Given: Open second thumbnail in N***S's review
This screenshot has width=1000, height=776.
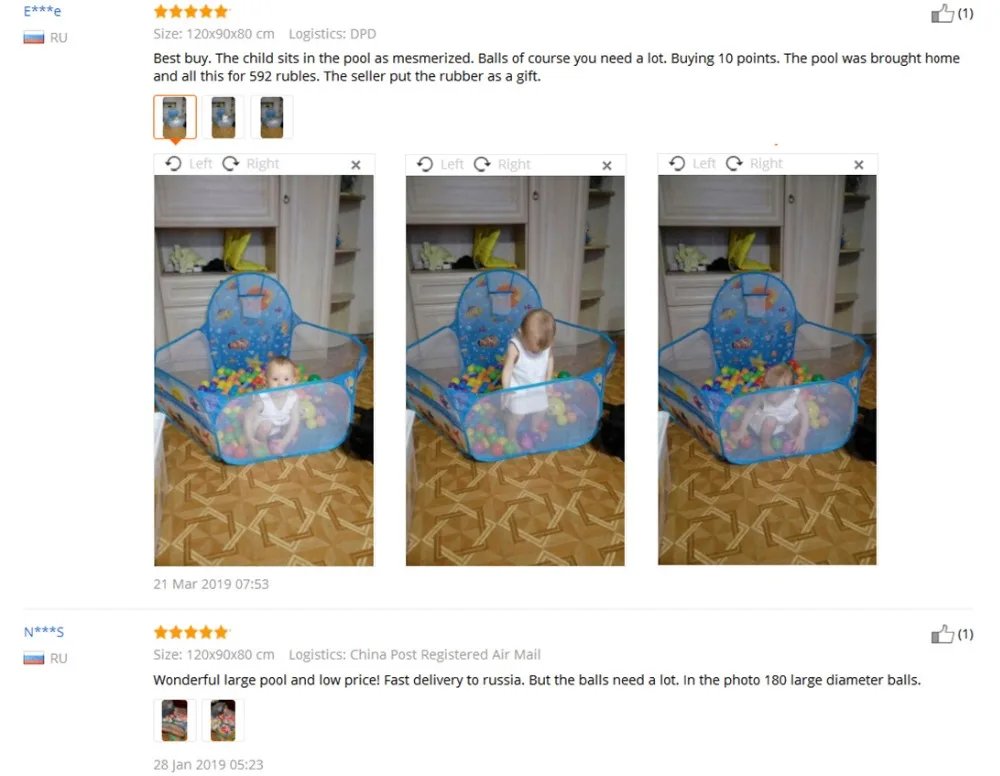Looking at the screenshot, I should [223, 721].
